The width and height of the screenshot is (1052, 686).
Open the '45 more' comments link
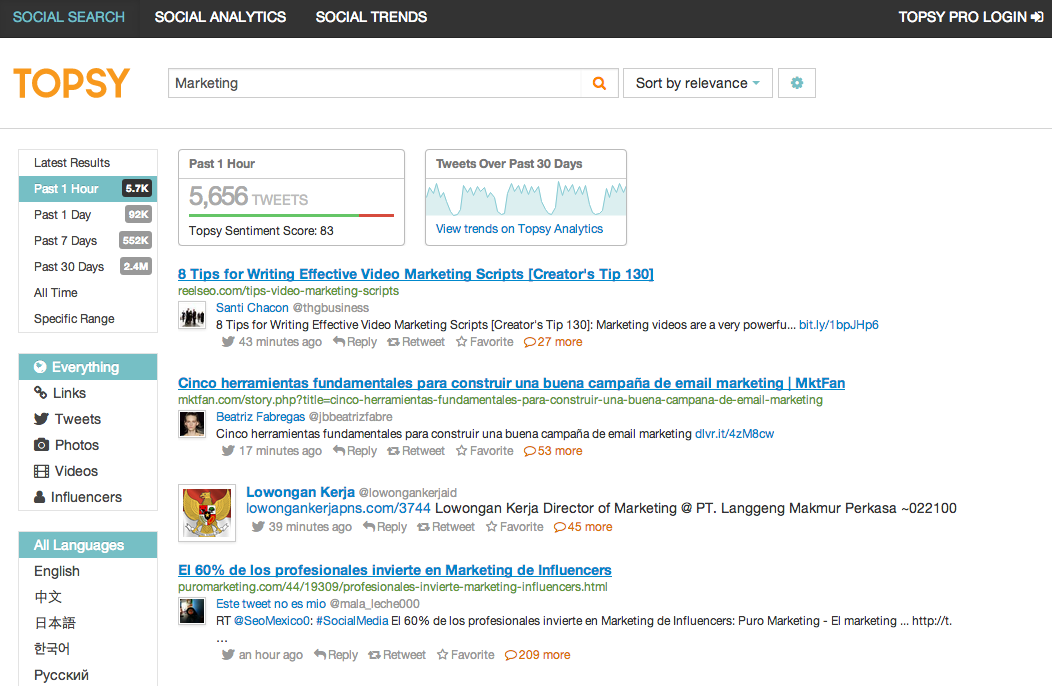click(x=583, y=527)
